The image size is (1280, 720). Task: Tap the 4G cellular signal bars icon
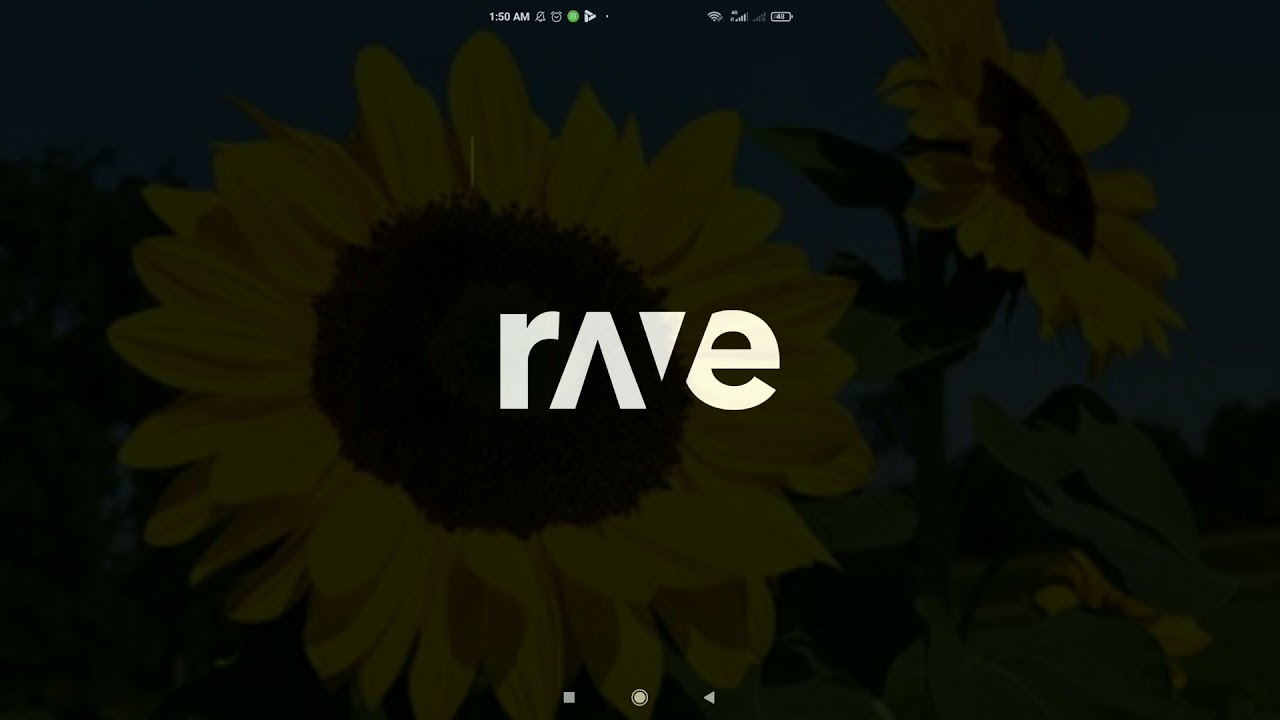point(739,17)
